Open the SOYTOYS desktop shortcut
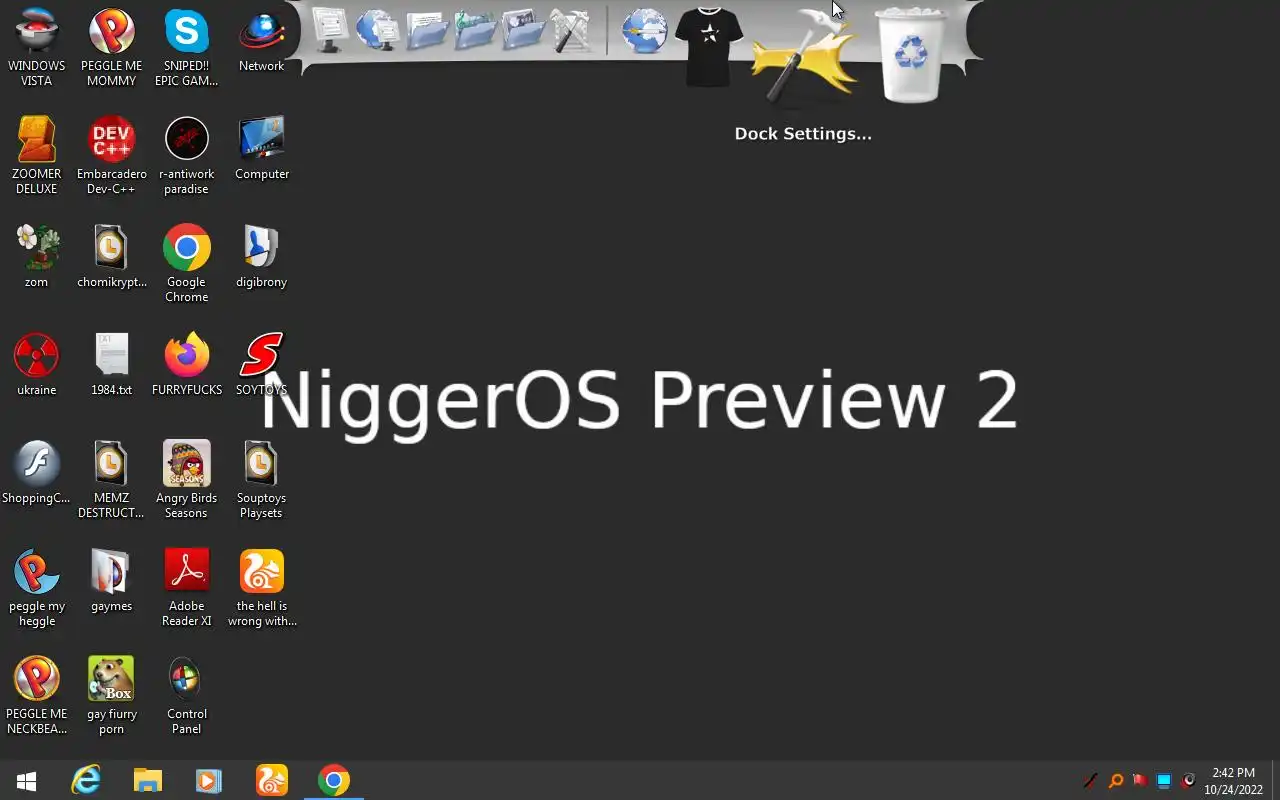Screen dimensions: 1280x800 tap(261, 365)
